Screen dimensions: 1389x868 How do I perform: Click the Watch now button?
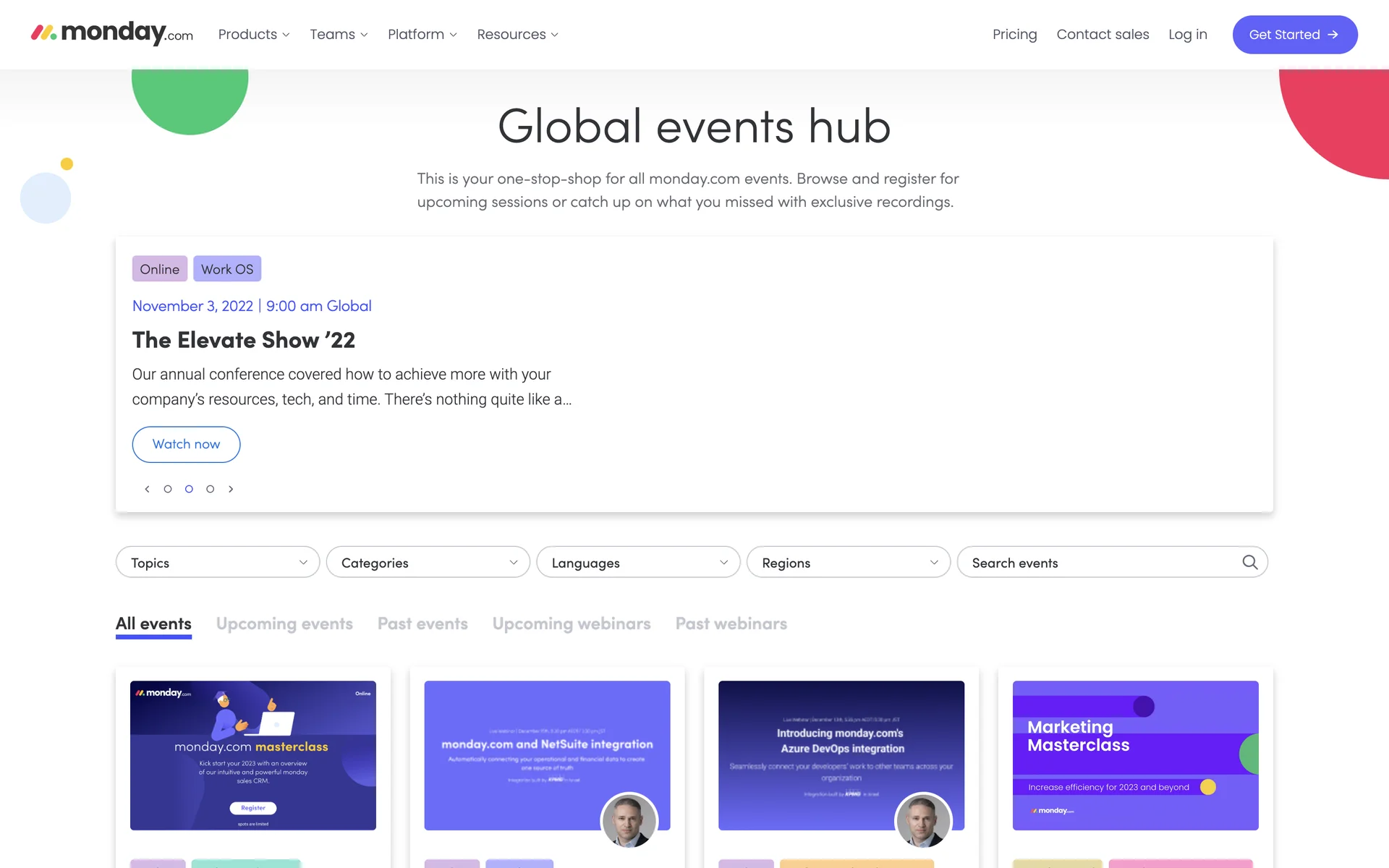point(186,444)
